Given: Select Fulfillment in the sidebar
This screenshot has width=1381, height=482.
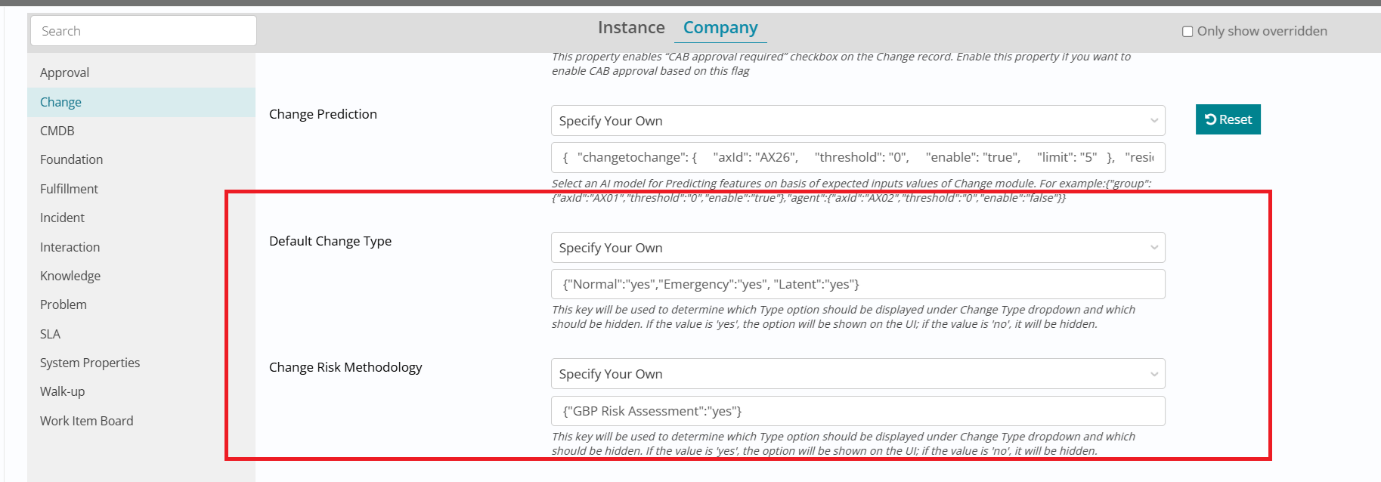Looking at the screenshot, I should point(69,189).
